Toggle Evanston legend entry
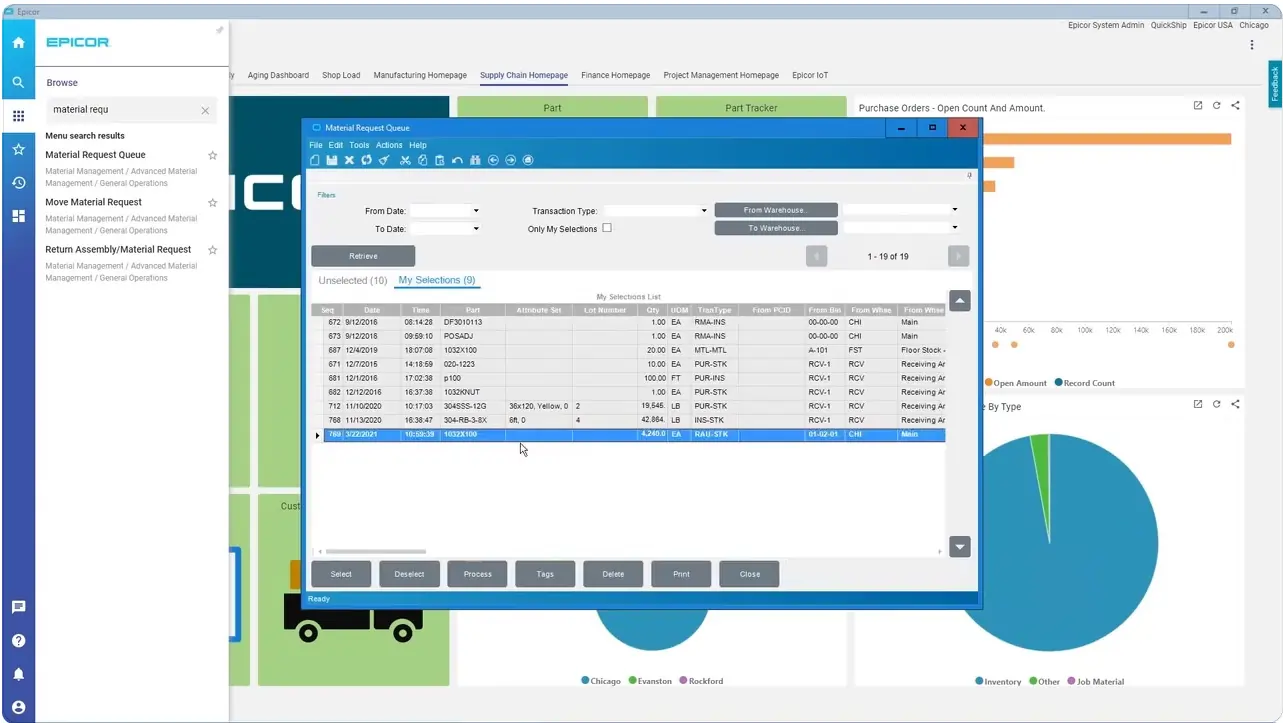The height and width of the screenshot is (723, 1283). pyautogui.click(x=650, y=681)
